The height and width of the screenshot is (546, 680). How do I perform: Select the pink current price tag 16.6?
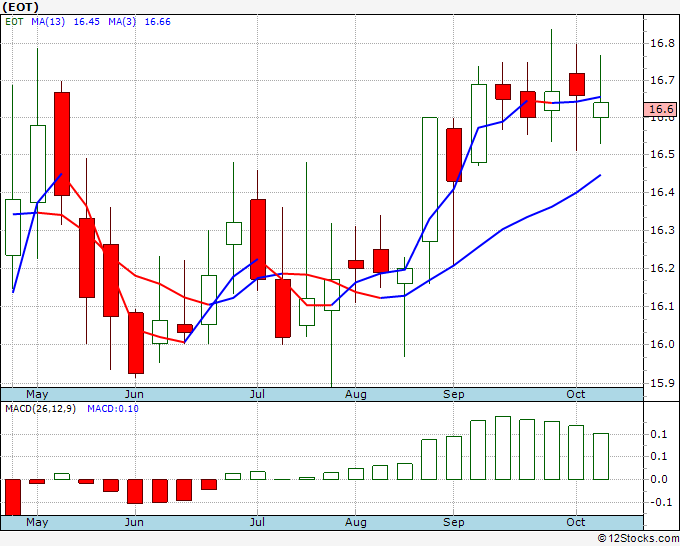tap(661, 109)
